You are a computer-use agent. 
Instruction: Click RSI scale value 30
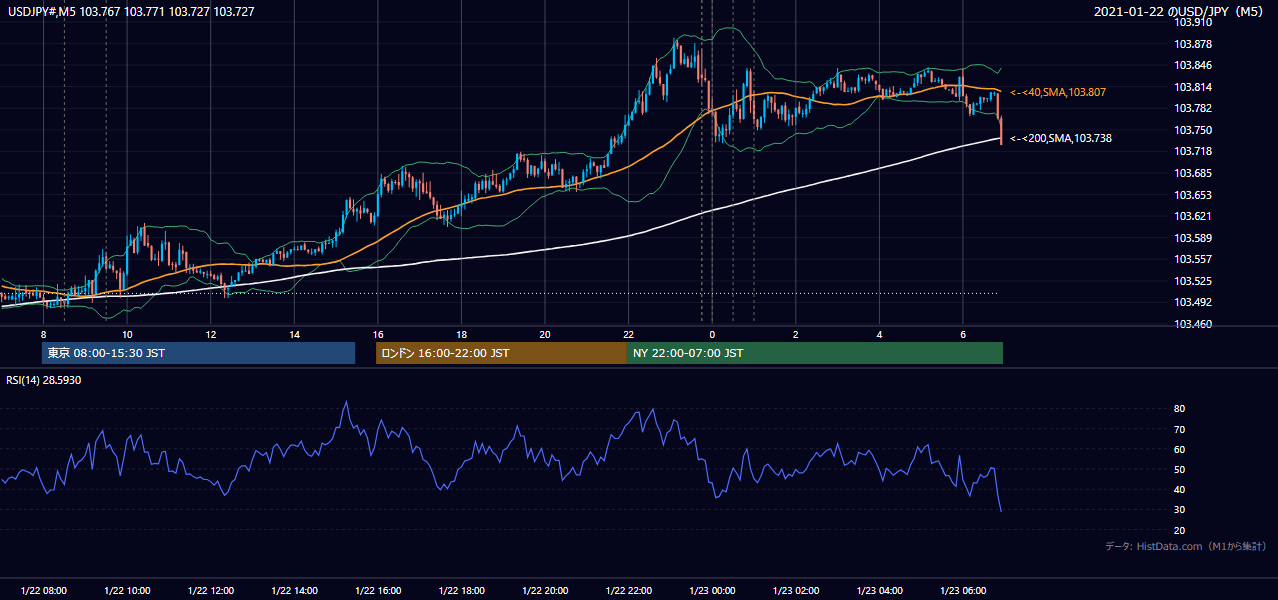pyautogui.click(x=1180, y=509)
